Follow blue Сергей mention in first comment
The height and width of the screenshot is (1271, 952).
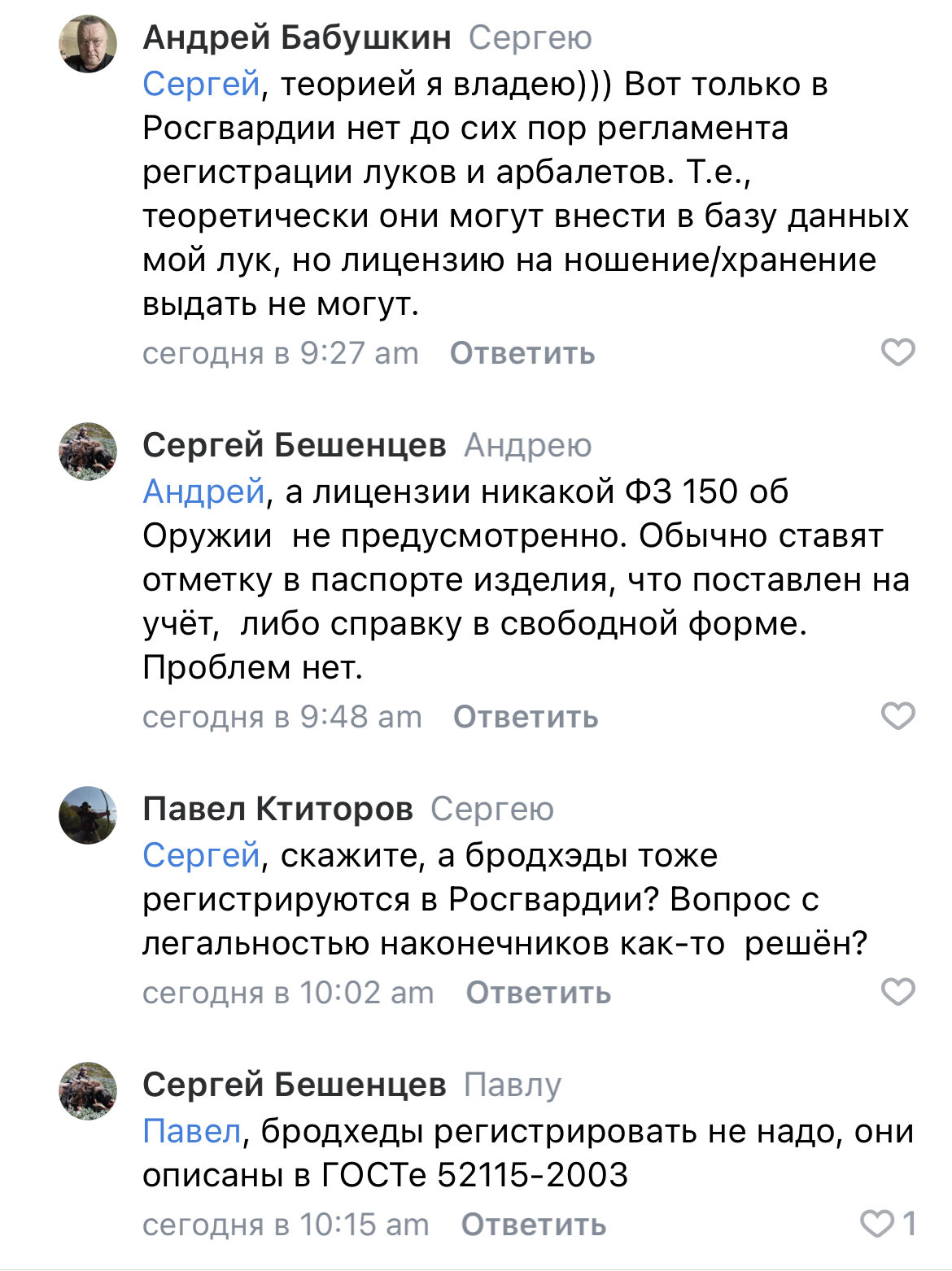tap(201, 84)
